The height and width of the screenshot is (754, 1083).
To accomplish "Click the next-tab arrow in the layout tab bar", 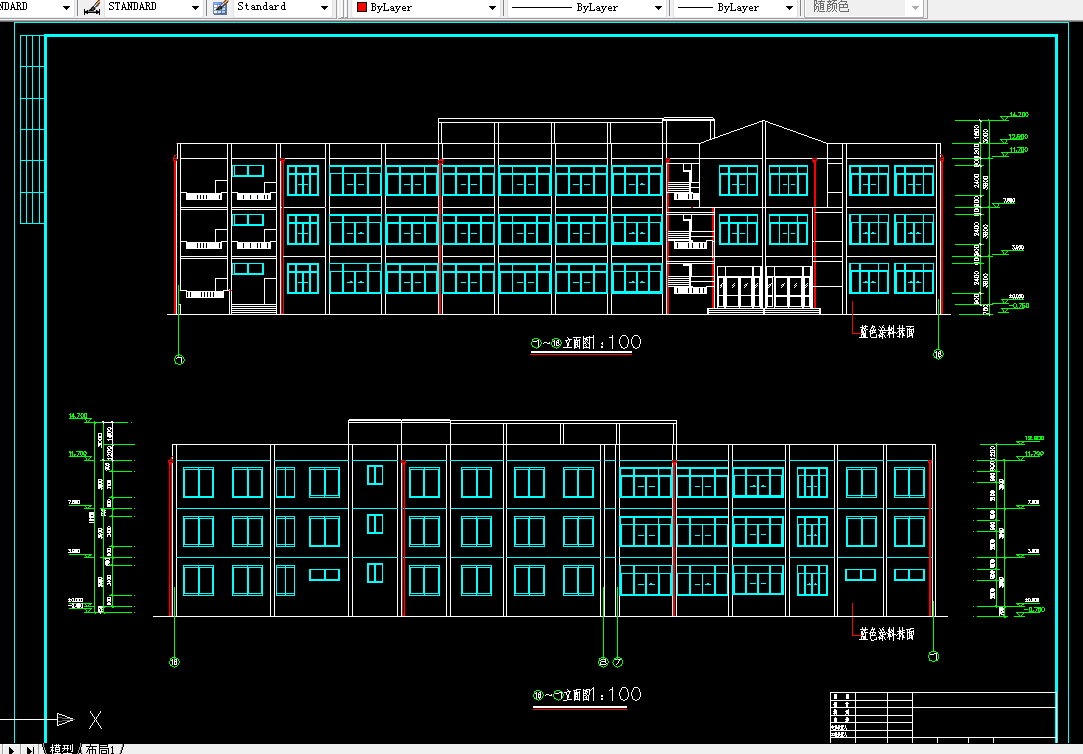I will pyautogui.click(x=11, y=749).
